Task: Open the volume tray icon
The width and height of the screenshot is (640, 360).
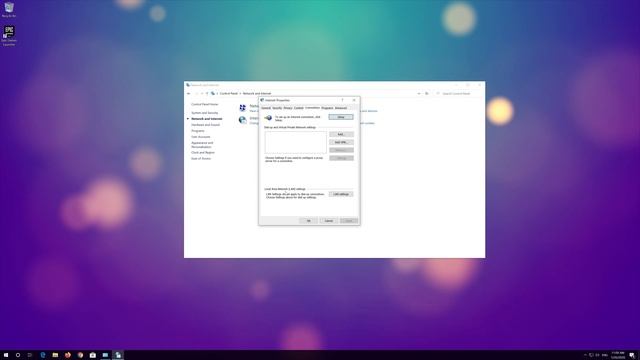Action: coord(598,355)
